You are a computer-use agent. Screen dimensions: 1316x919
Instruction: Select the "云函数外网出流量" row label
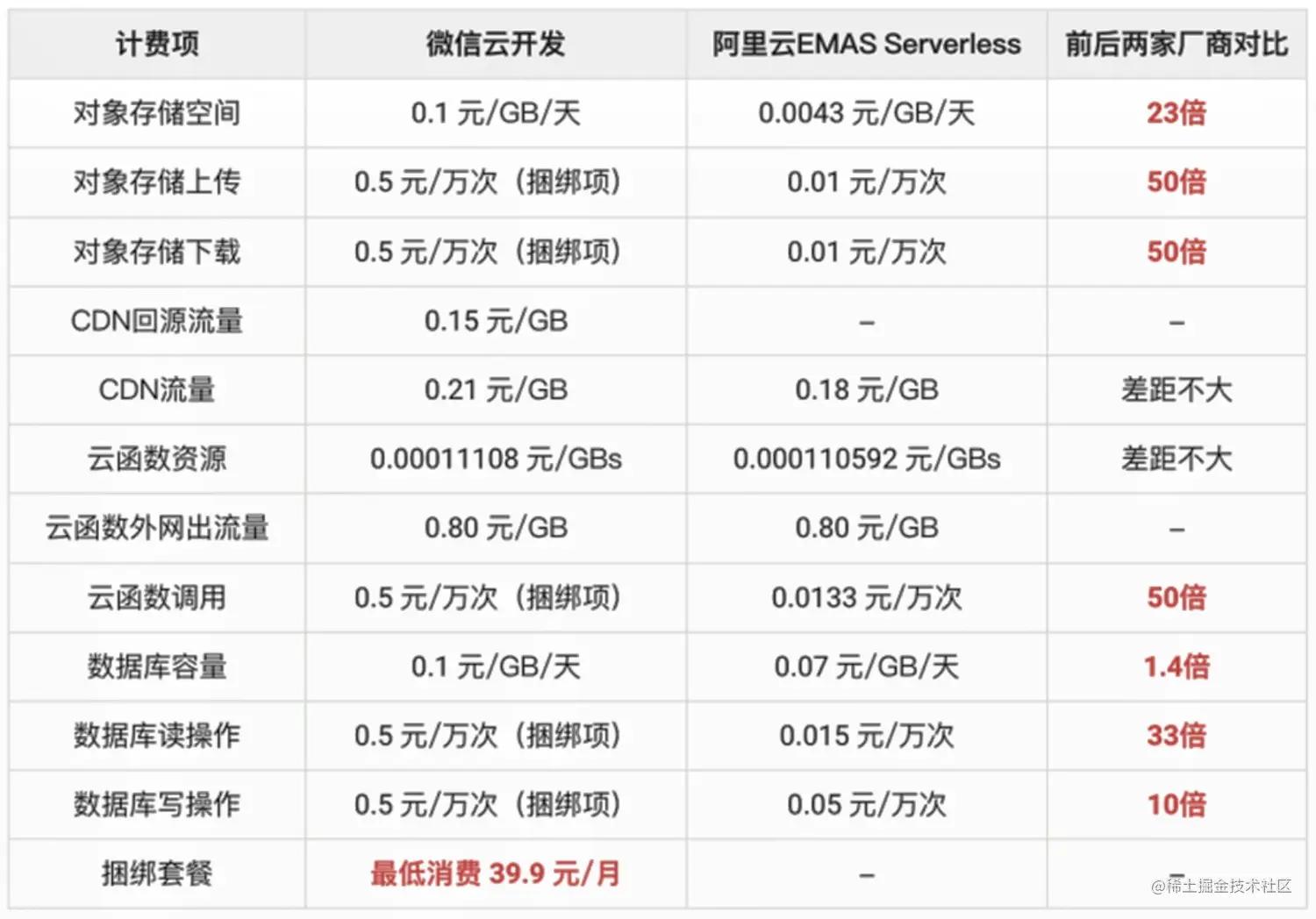[x=157, y=529]
